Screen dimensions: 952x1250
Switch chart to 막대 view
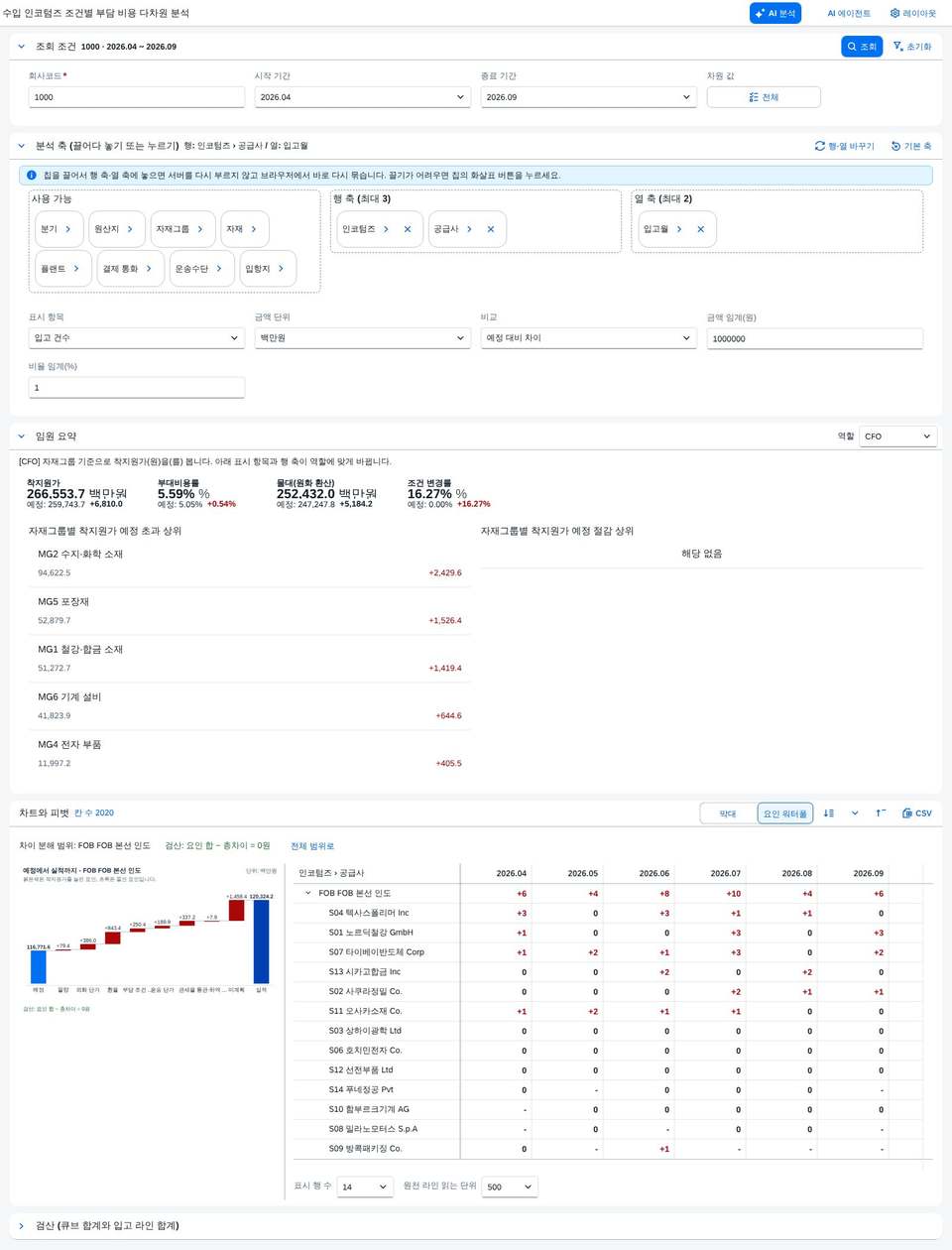click(x=728, y=813)
